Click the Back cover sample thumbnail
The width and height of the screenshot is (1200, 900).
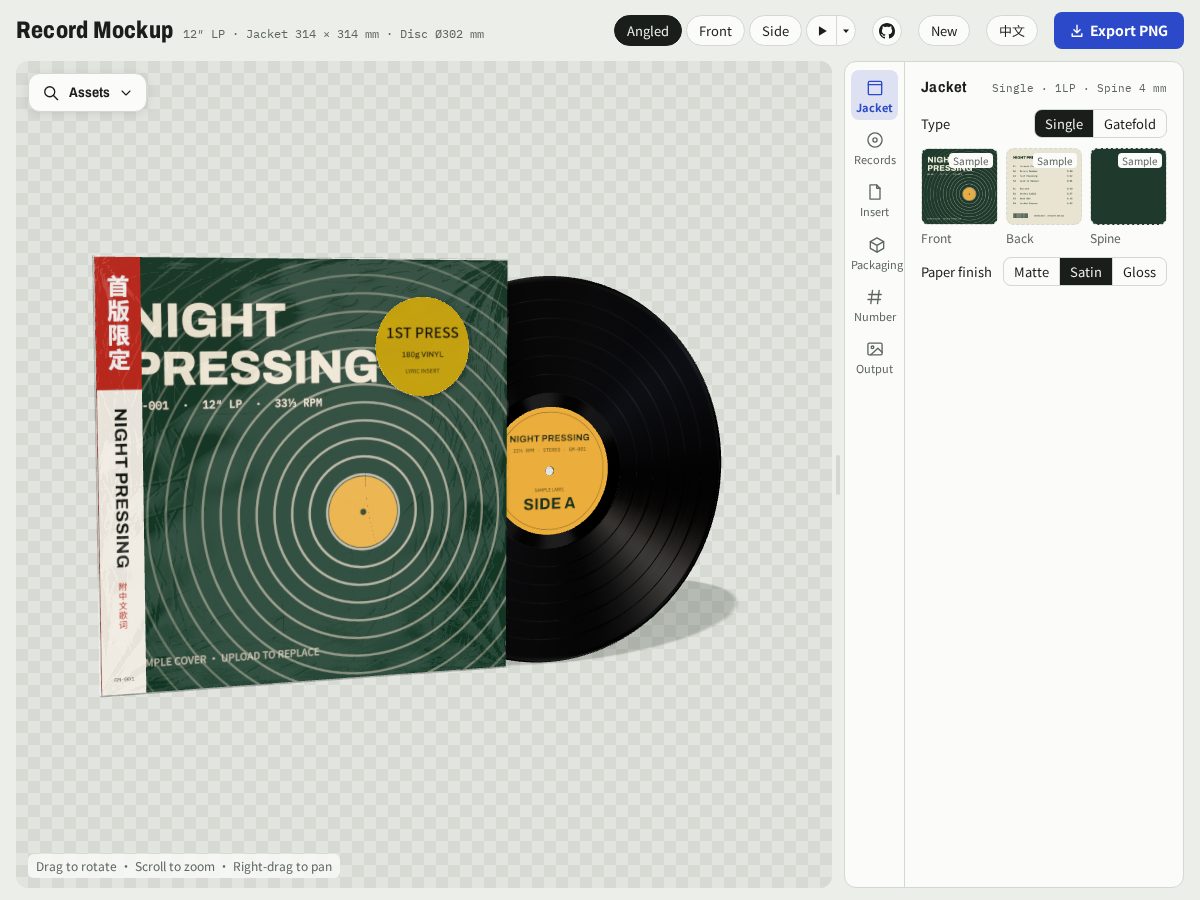coord(1044,186)
